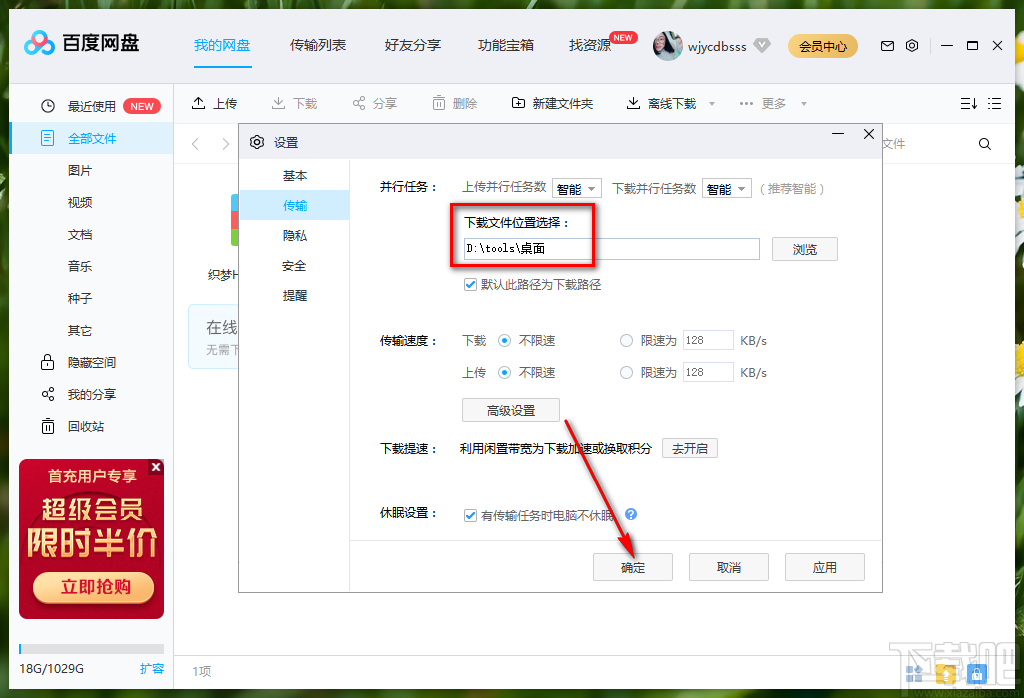1024x698 pixels.
Task: Expand the offline download dropdown arrow
Action: (x=712, y=104)
